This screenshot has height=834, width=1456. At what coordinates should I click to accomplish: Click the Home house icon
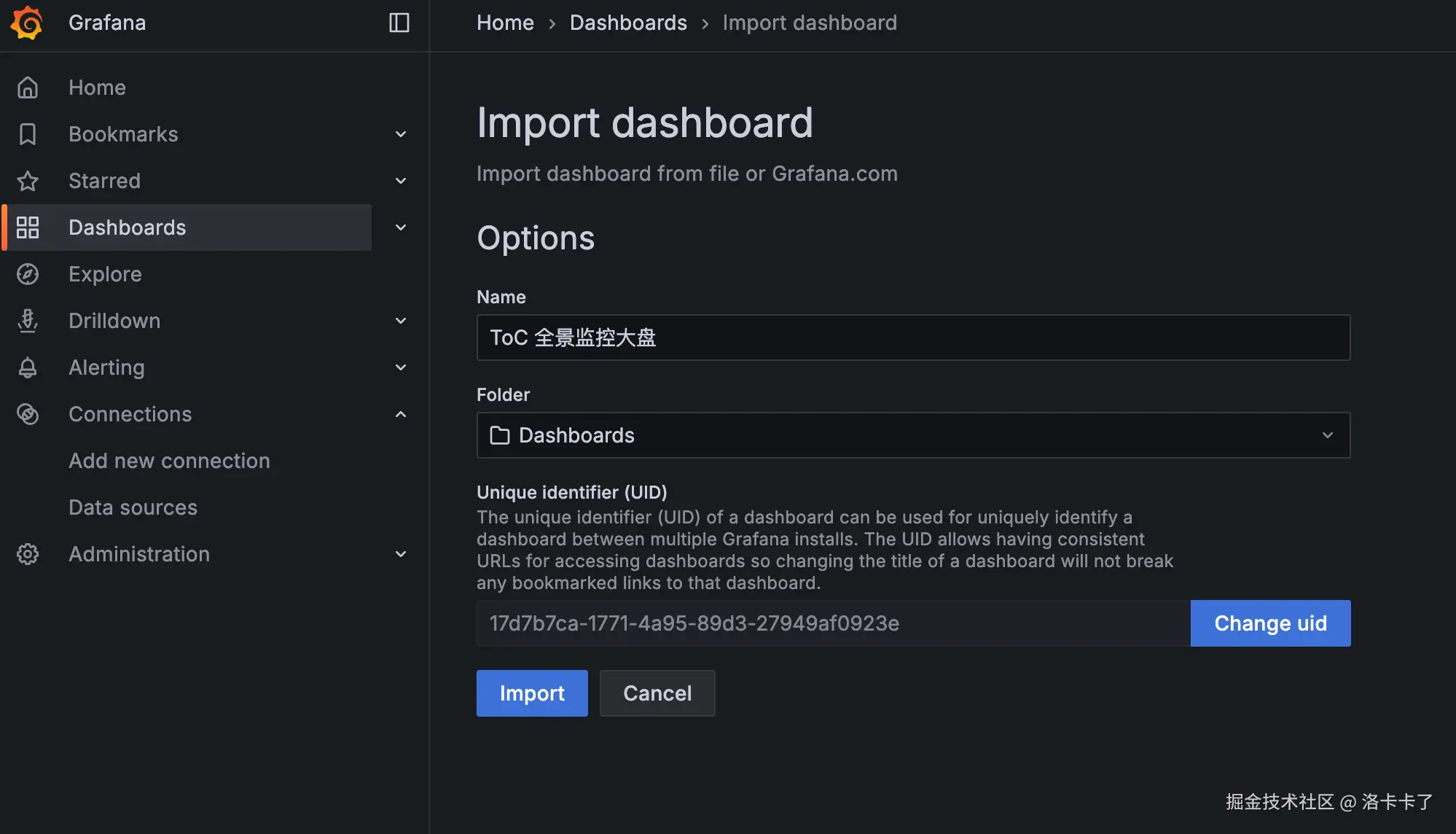point(28,87)
